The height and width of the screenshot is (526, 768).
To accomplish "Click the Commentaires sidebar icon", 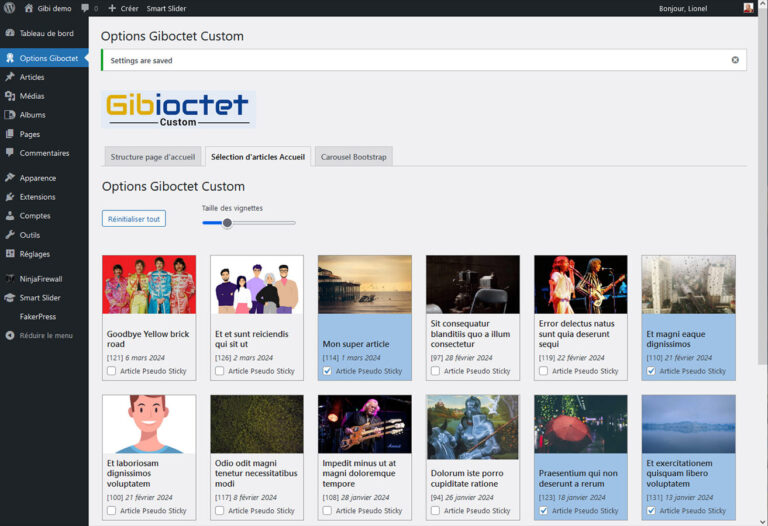I will (10, 153).
